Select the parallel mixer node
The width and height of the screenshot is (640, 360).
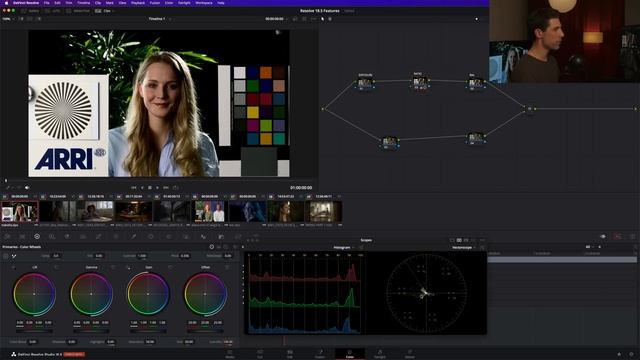(530, 109)
